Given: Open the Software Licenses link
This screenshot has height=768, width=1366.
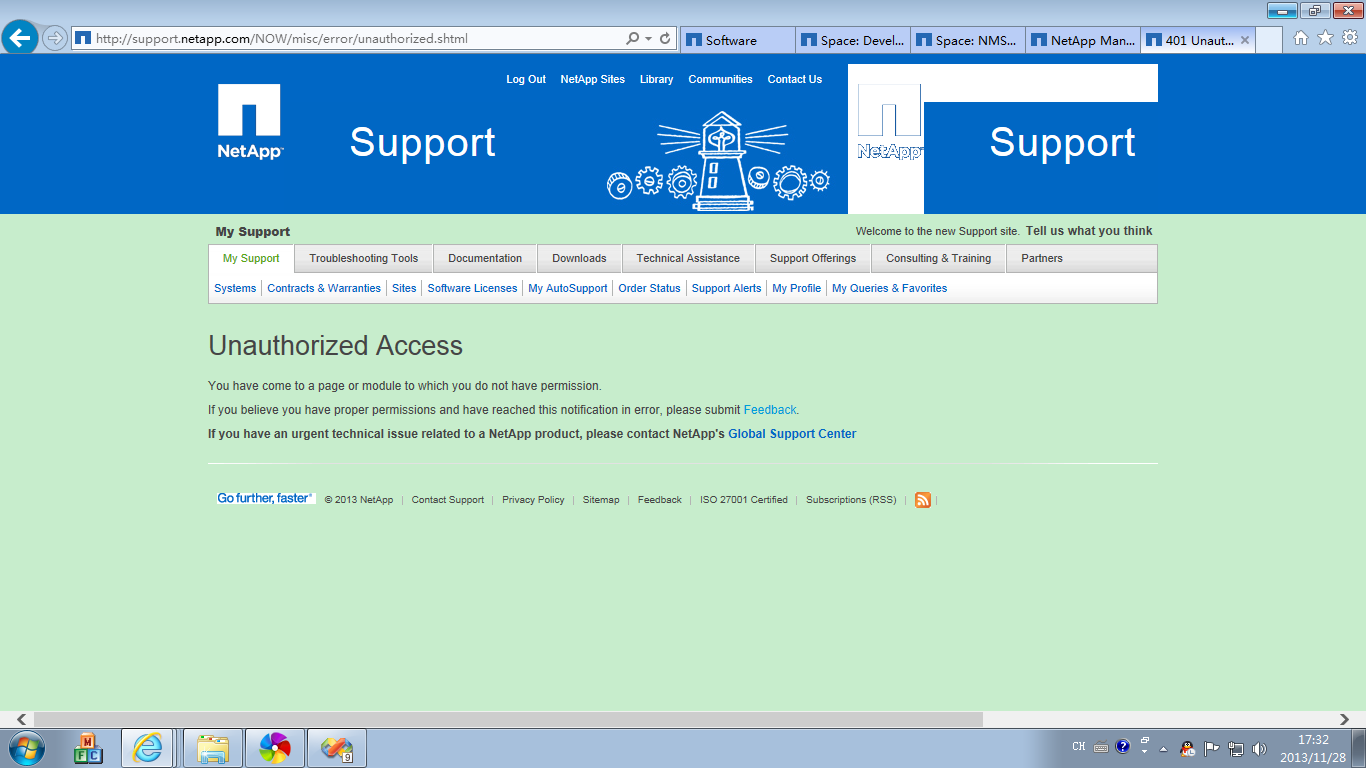Looking at the screenshot, I should tap(473, 288).
